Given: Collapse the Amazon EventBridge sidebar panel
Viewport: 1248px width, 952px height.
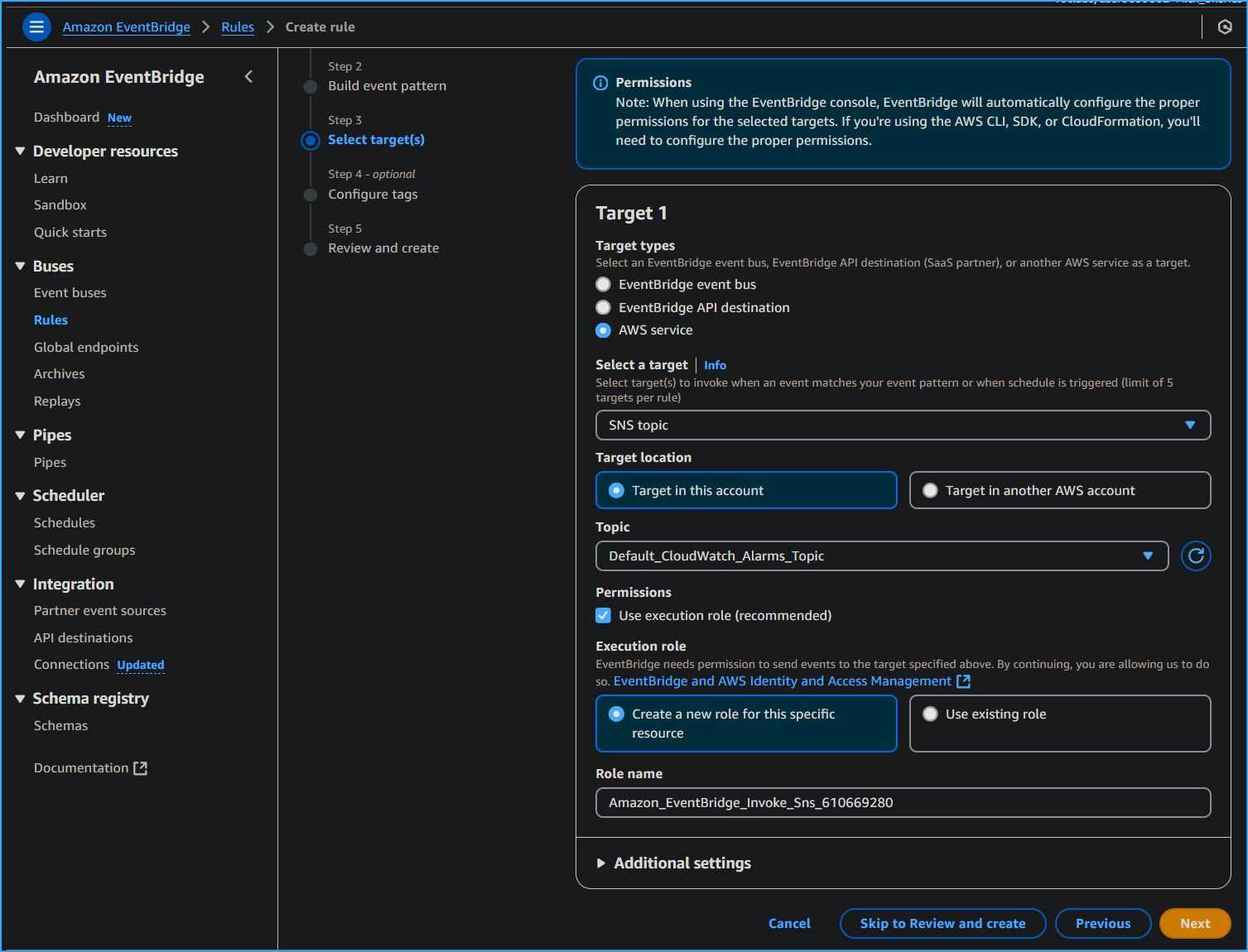Looking at the screenshot, I should (248, 76).
